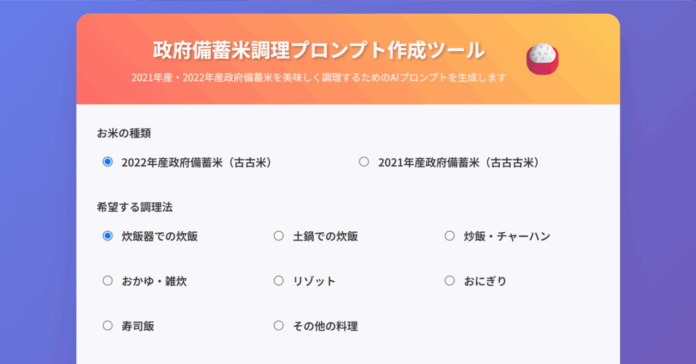Pick the 土鍋での炊飯 radio circle
The width and height of the screenshot is (696, 364).
pos(279,236)
